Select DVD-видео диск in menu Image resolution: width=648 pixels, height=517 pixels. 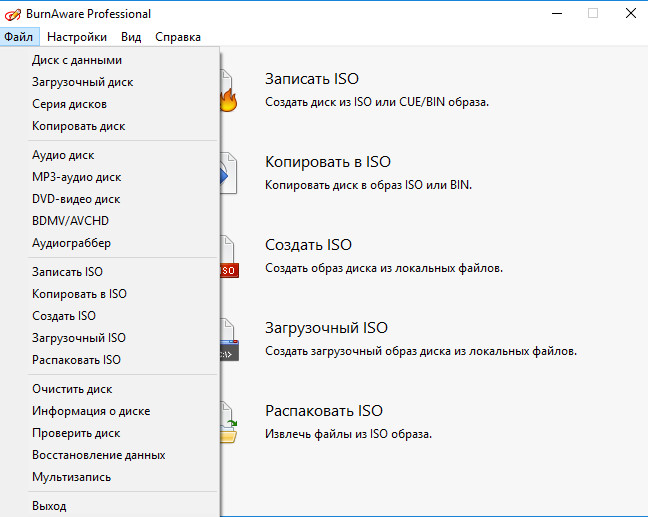pos(110,199)
